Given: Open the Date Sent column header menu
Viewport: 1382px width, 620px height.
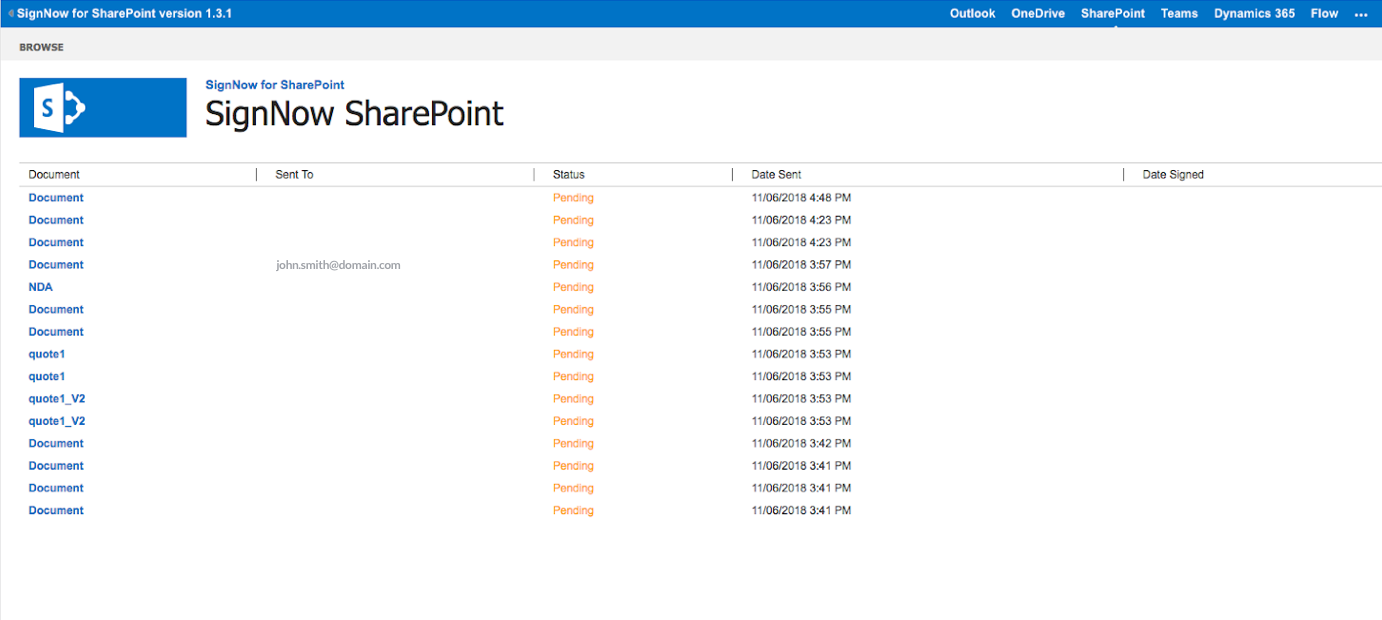Looking at the screenshot, I should [x=776, y=174].
